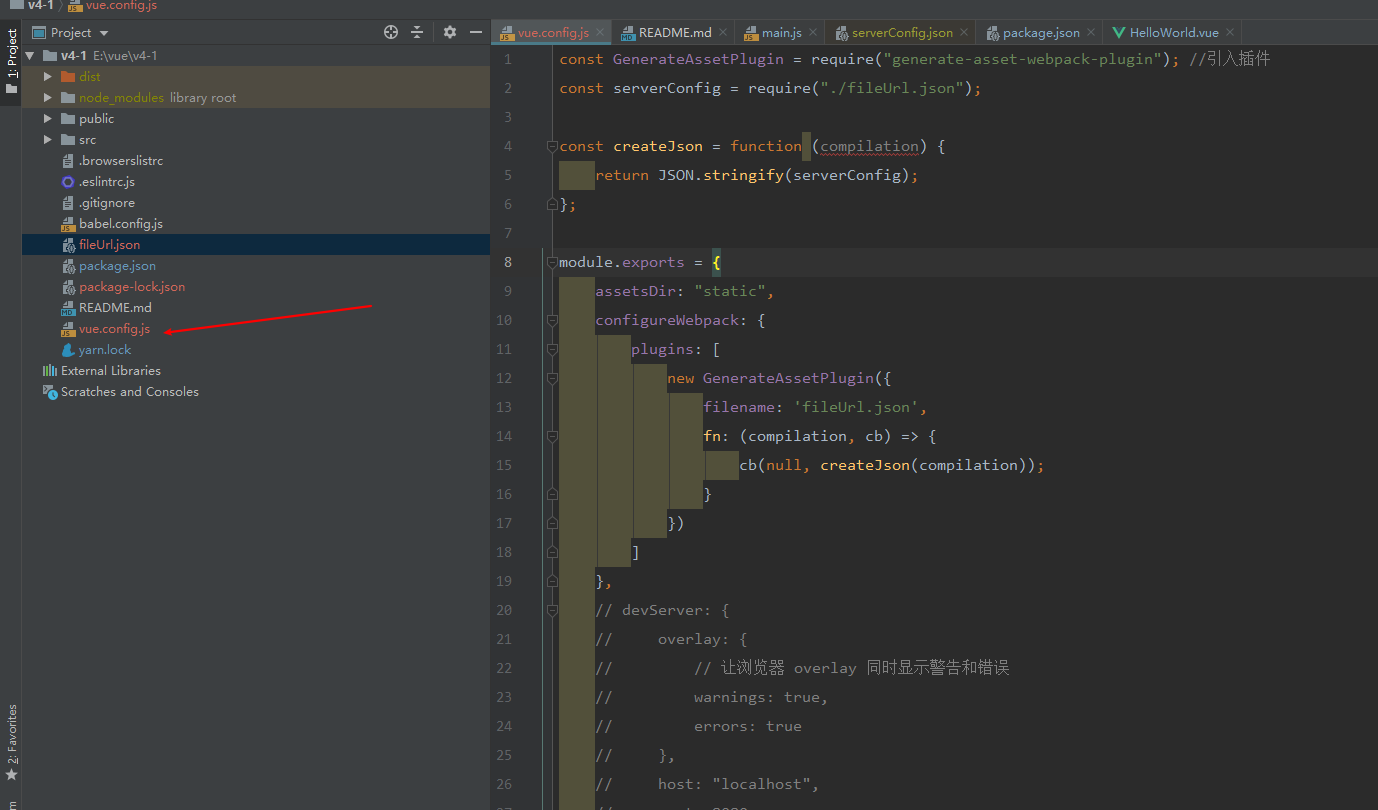Select babel.config.js file
The height and width of the screenshot is (810, 1378).
point(121,223)
